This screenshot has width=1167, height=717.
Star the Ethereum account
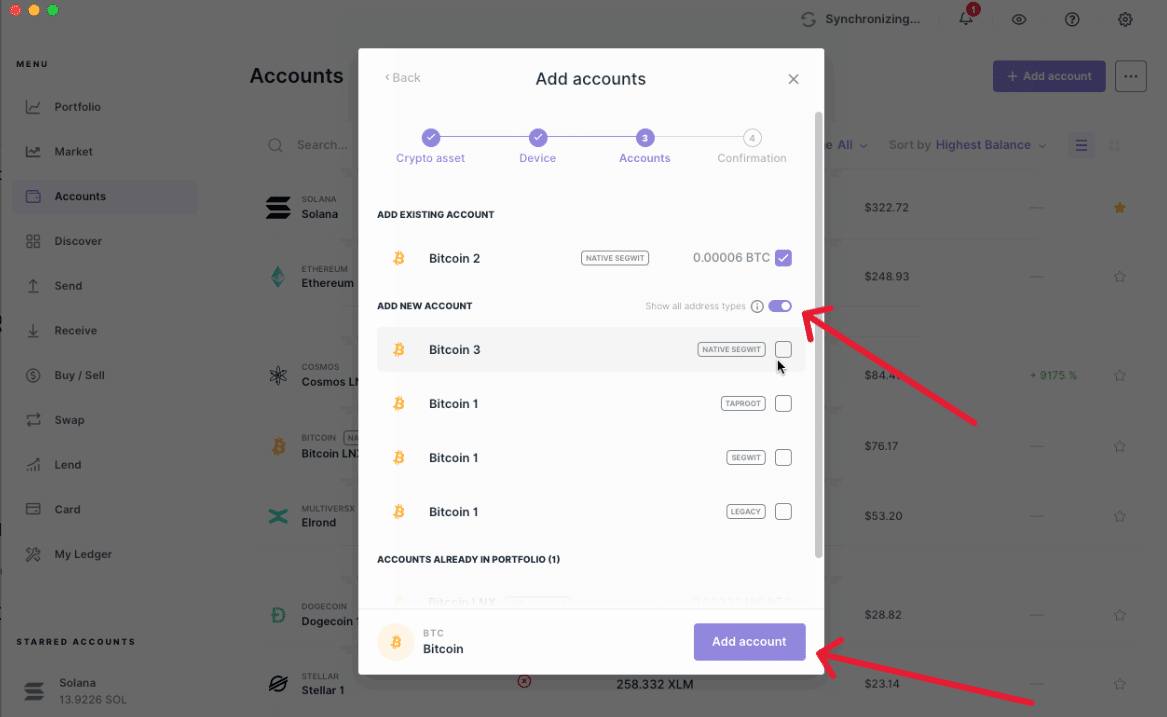point(1120,276)
